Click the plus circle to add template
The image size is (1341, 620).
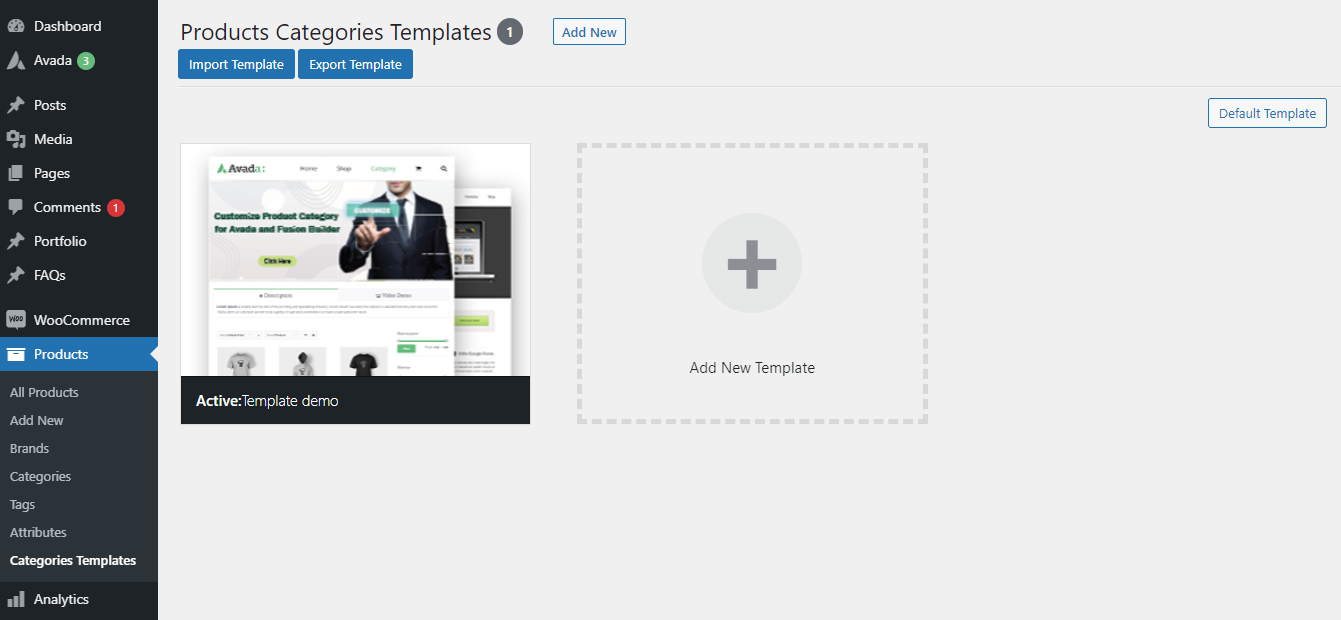[x=752, y=263]
